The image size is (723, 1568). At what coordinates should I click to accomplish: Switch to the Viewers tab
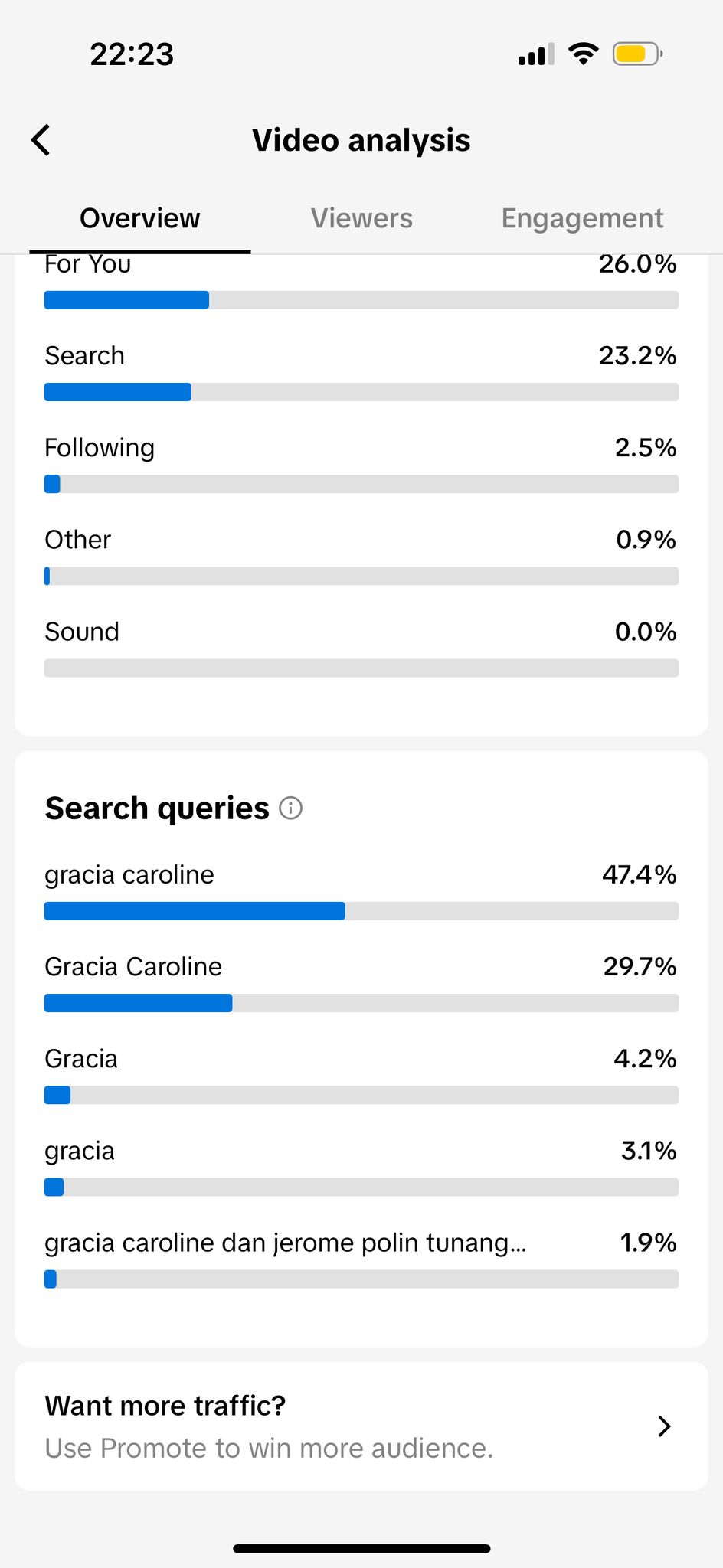(x=361, y=218)
